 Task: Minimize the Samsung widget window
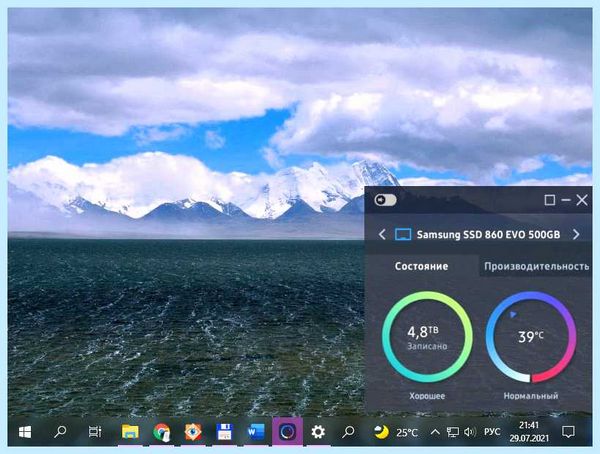pyautogui.click(x=566, y=200)
